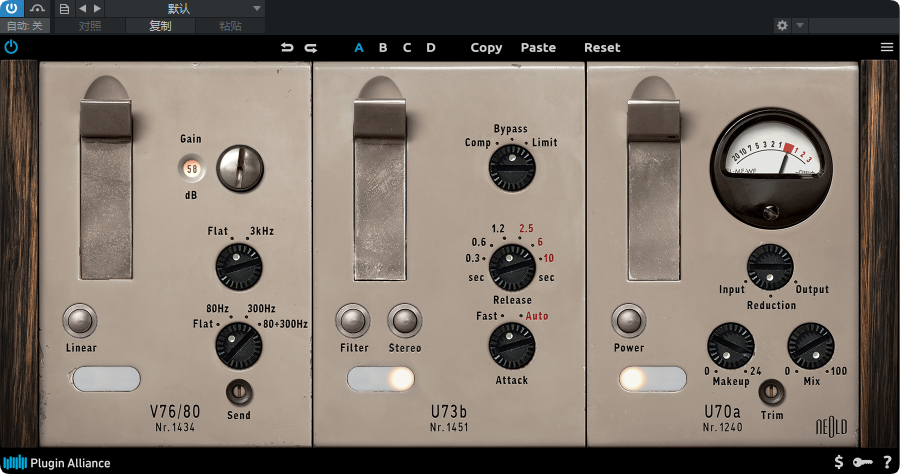The image size is (900, 474).
Task: Click the Trim screw control
Action: pos(771,393)
